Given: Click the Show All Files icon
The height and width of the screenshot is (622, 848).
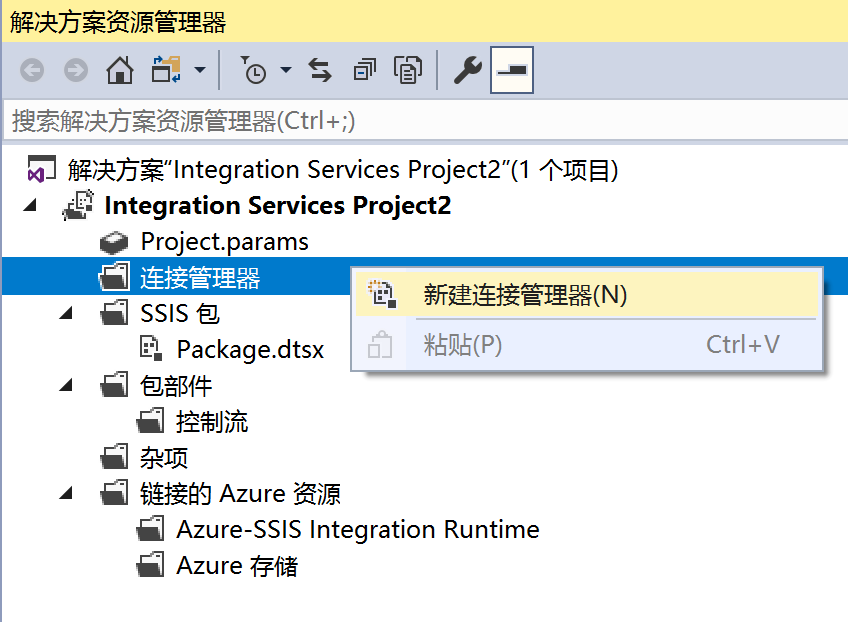Looking at the screenshot, I should pyautogui.click(x=407, y=70).
